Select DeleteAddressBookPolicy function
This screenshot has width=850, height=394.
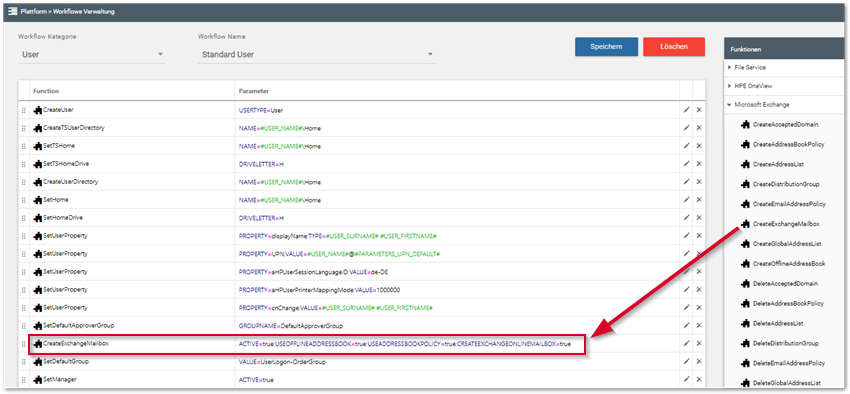point(783,303)
